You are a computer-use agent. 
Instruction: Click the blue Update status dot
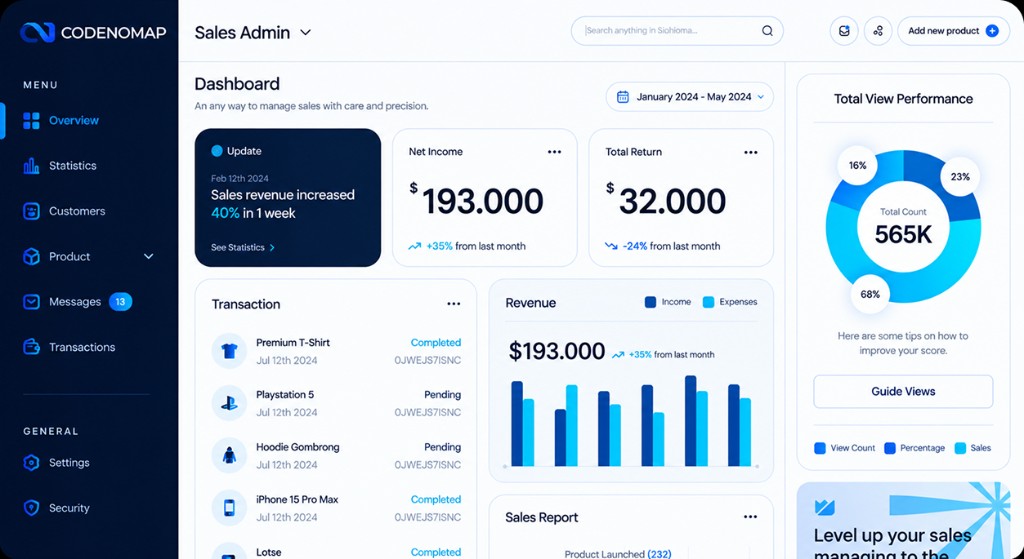coord(217,151)
